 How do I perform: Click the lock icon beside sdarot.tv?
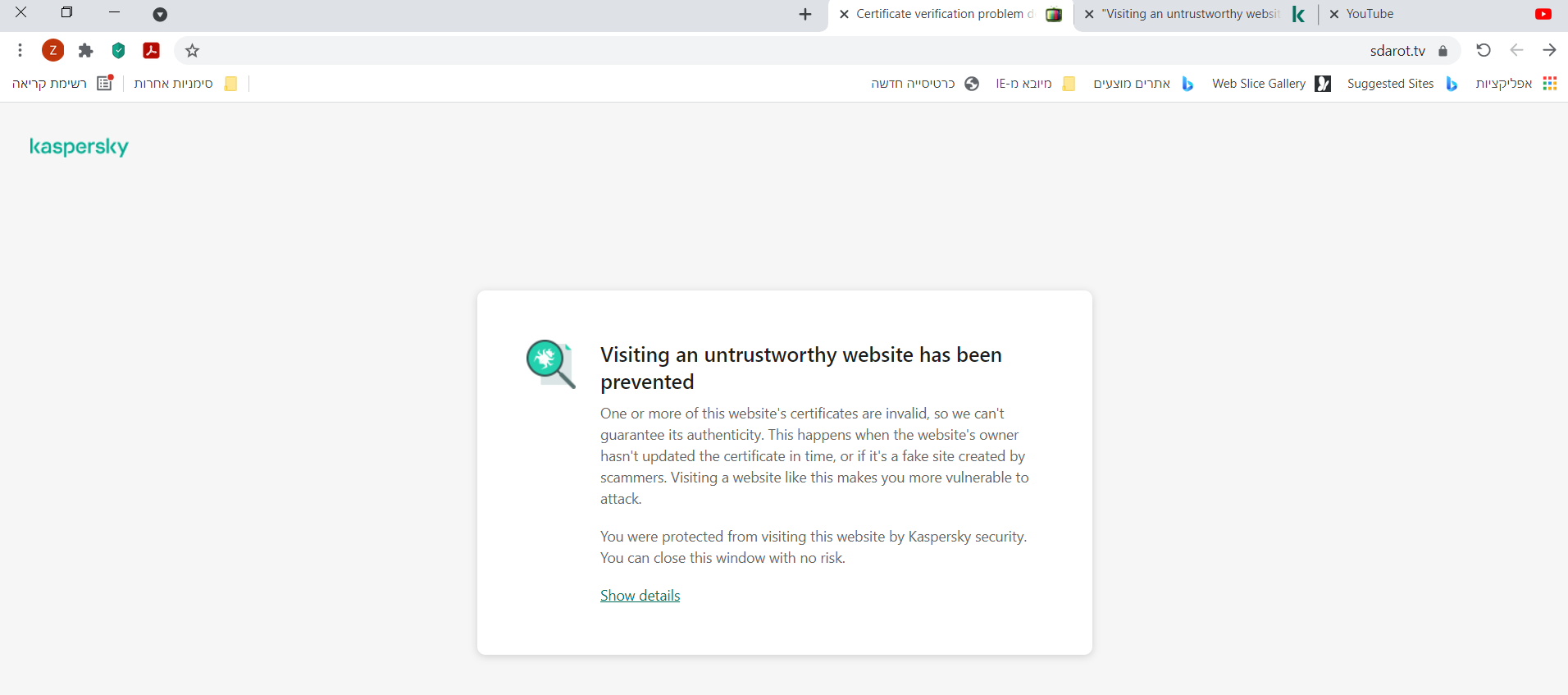(x=1443, y=51)
